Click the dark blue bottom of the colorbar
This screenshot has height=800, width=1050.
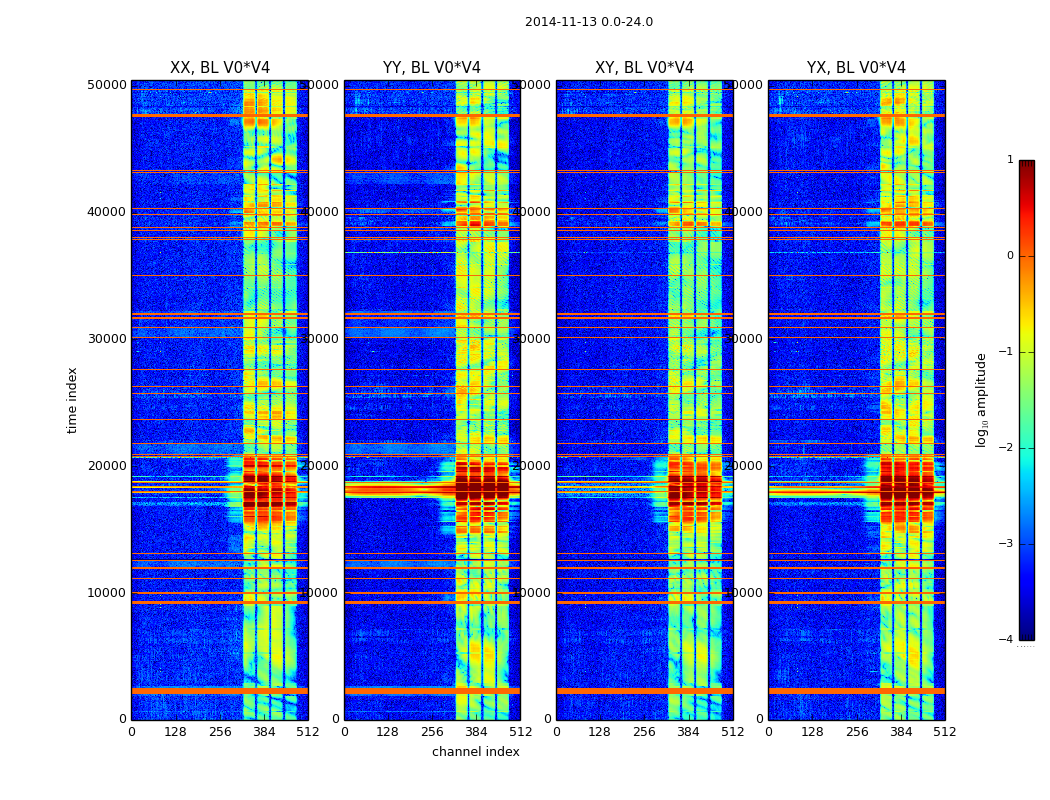[1026, 633]
